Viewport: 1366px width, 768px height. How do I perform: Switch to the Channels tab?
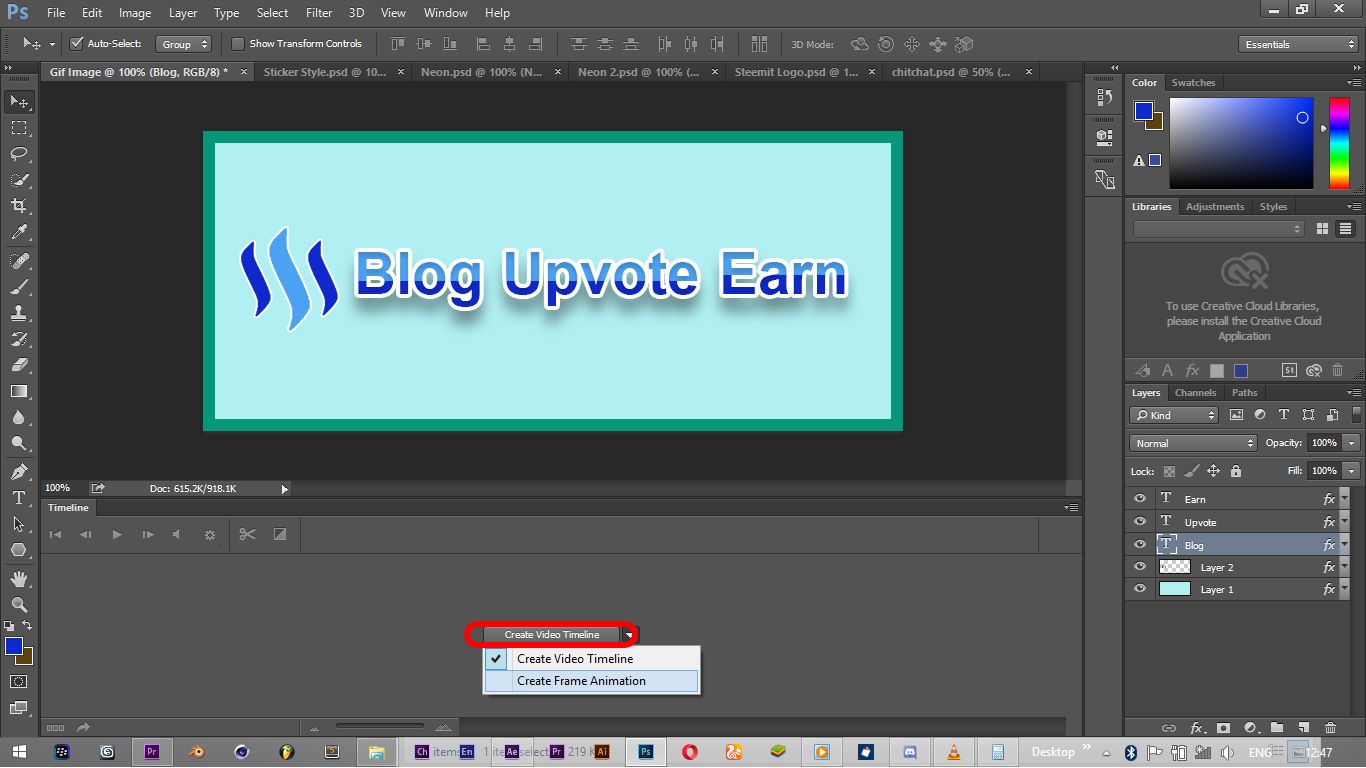(x=1195, y=393)
